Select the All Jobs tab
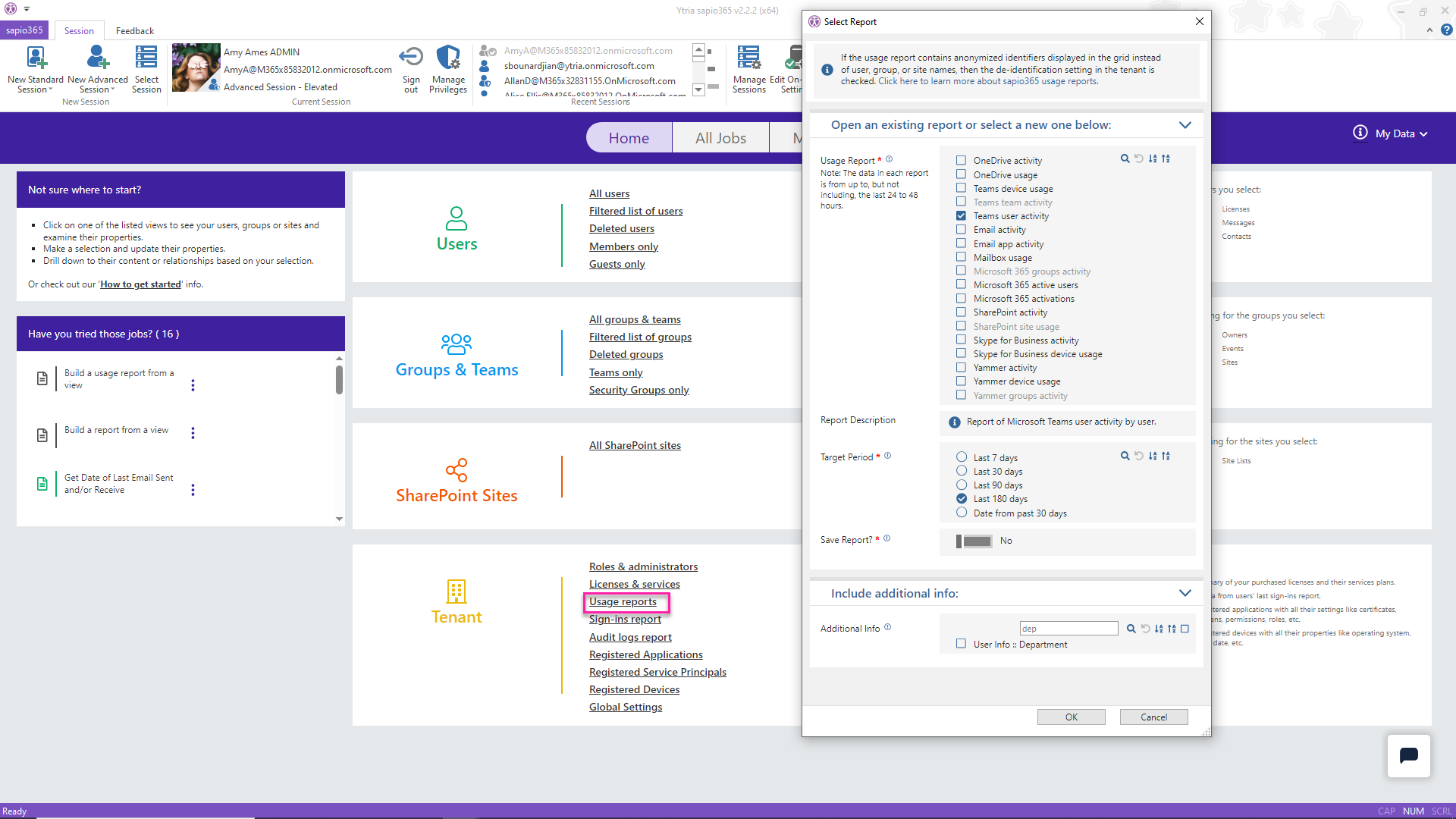This screenshot has height=819, width=1456. click(x=720, y=138)
